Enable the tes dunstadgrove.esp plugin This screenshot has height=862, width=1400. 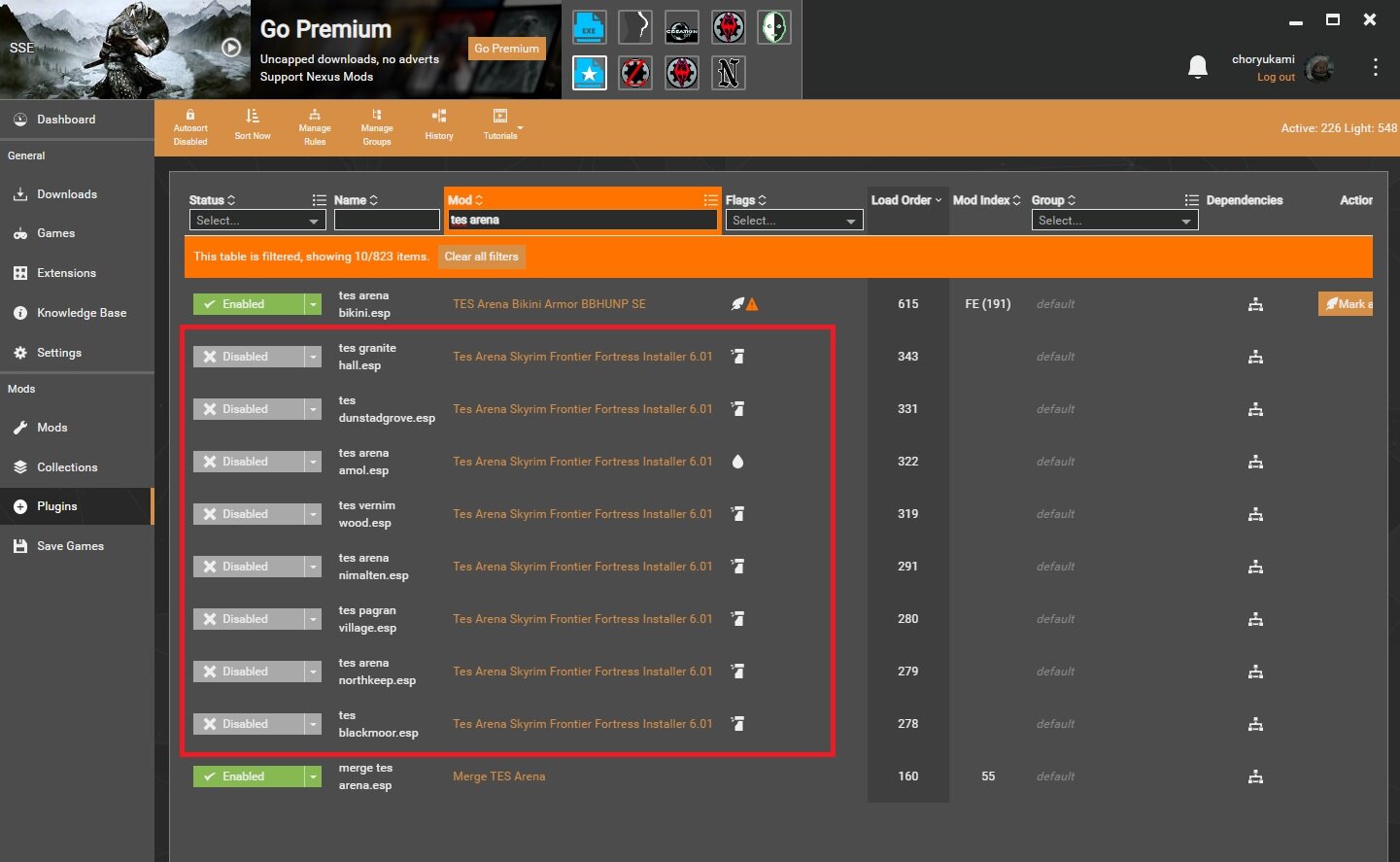click(x=249, y=409)
